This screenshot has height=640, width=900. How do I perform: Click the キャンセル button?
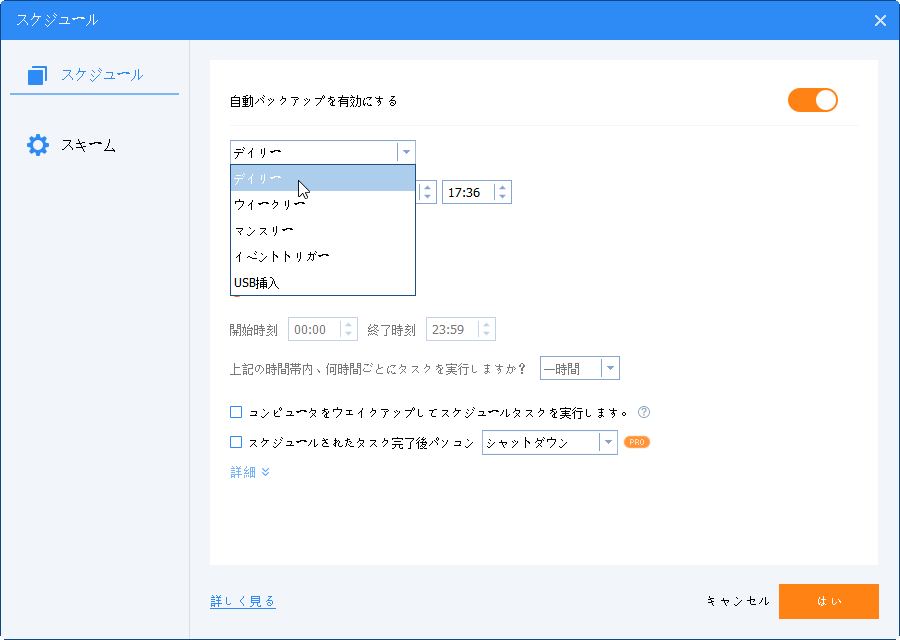point(738,601)
